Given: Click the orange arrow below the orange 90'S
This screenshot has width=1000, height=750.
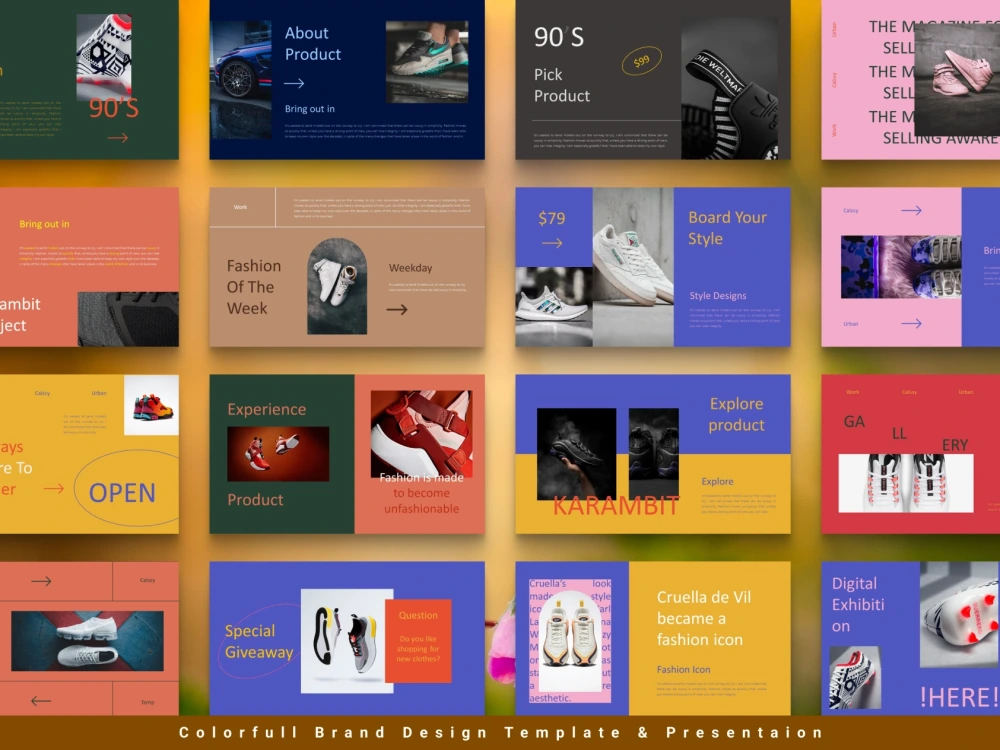Looking at the screenshot, I should click(117, 138).
